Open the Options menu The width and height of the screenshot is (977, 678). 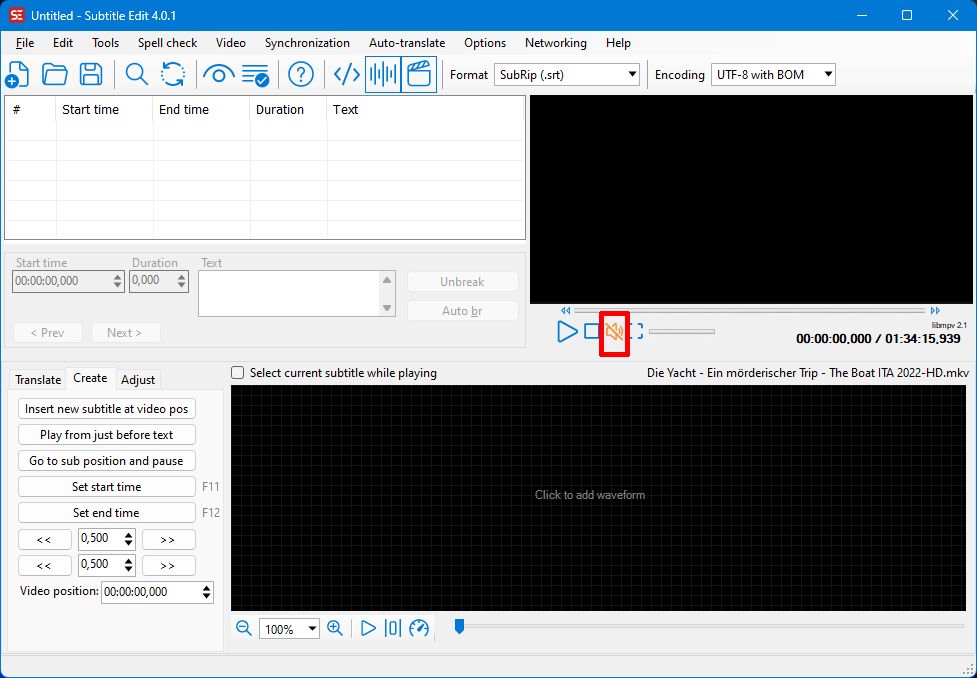pyautogui.click(x=485, y=43)
